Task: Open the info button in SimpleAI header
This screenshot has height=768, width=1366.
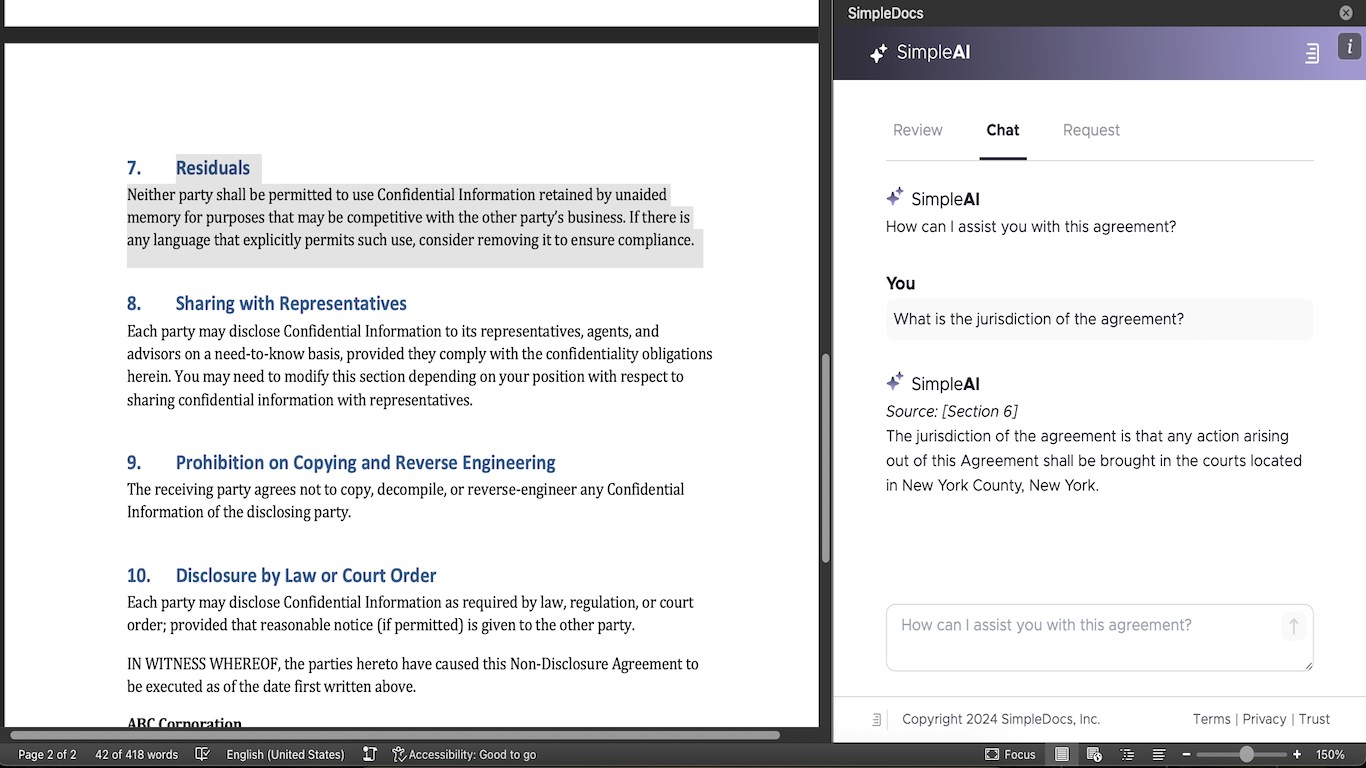Action: (1349, 48)
